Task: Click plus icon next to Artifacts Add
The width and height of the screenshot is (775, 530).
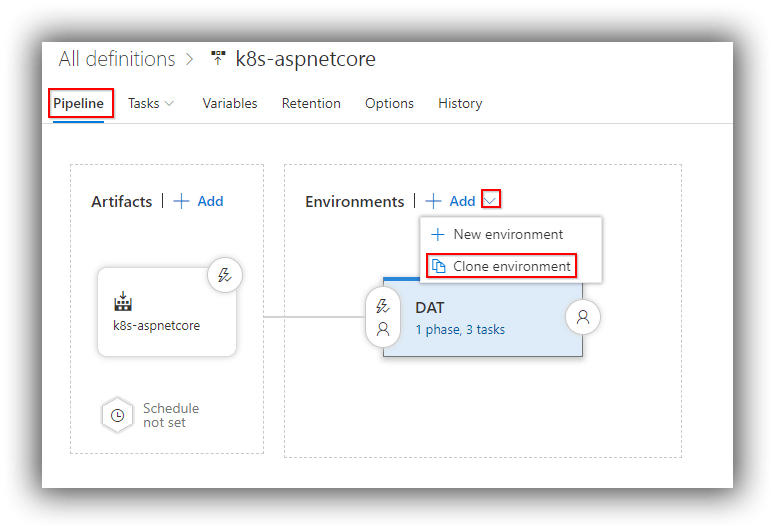Action: [181, 201]
